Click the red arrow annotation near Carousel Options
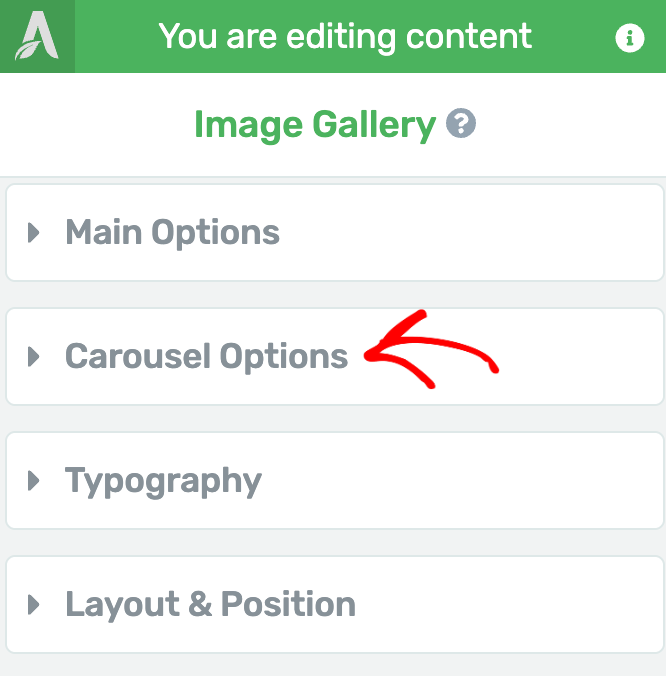The image size is (666, 676). (431, 349)
